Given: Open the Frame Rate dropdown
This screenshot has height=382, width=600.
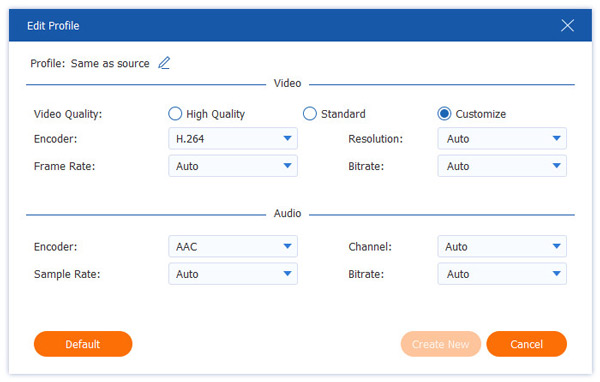Looking at the screenshot, I should [x=233, y=166].
